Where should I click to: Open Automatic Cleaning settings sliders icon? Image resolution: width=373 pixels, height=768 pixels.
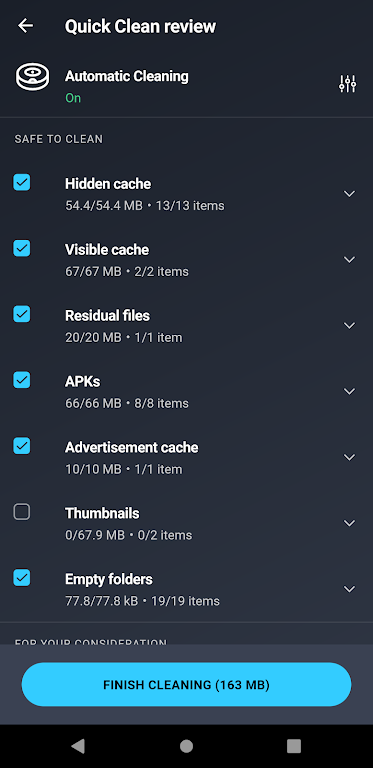348,84
